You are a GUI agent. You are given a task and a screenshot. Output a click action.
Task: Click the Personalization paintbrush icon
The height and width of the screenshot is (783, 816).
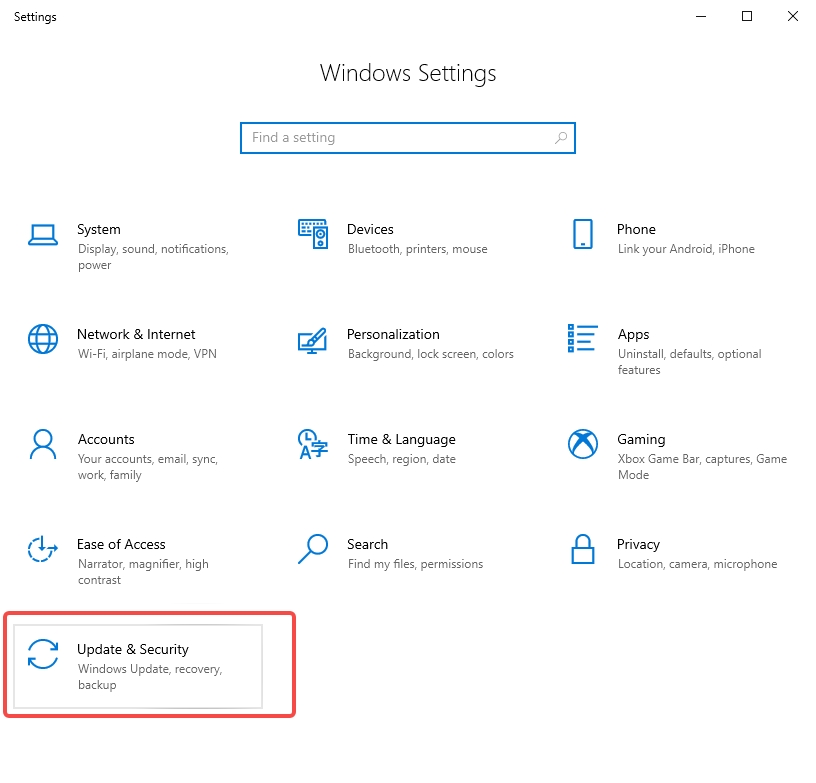tap(312, 341)
